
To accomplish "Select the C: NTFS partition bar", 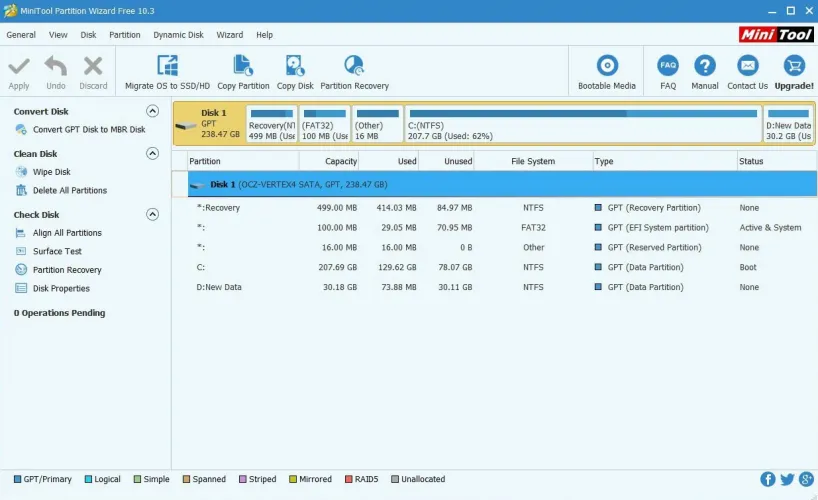I will point(583,125).
